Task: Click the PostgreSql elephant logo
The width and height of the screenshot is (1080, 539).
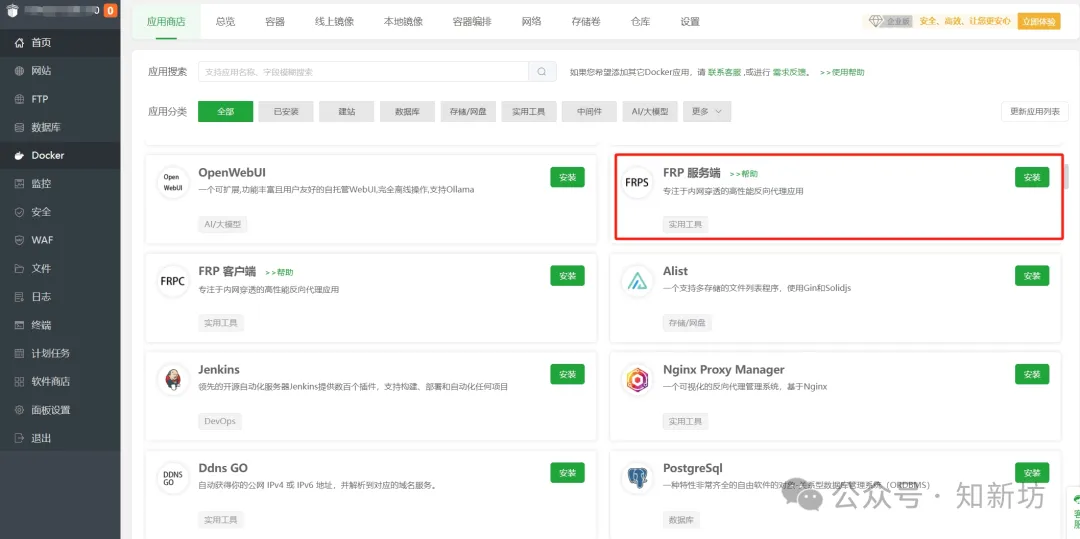Action: pyautogui.click(x=637, y=478)
